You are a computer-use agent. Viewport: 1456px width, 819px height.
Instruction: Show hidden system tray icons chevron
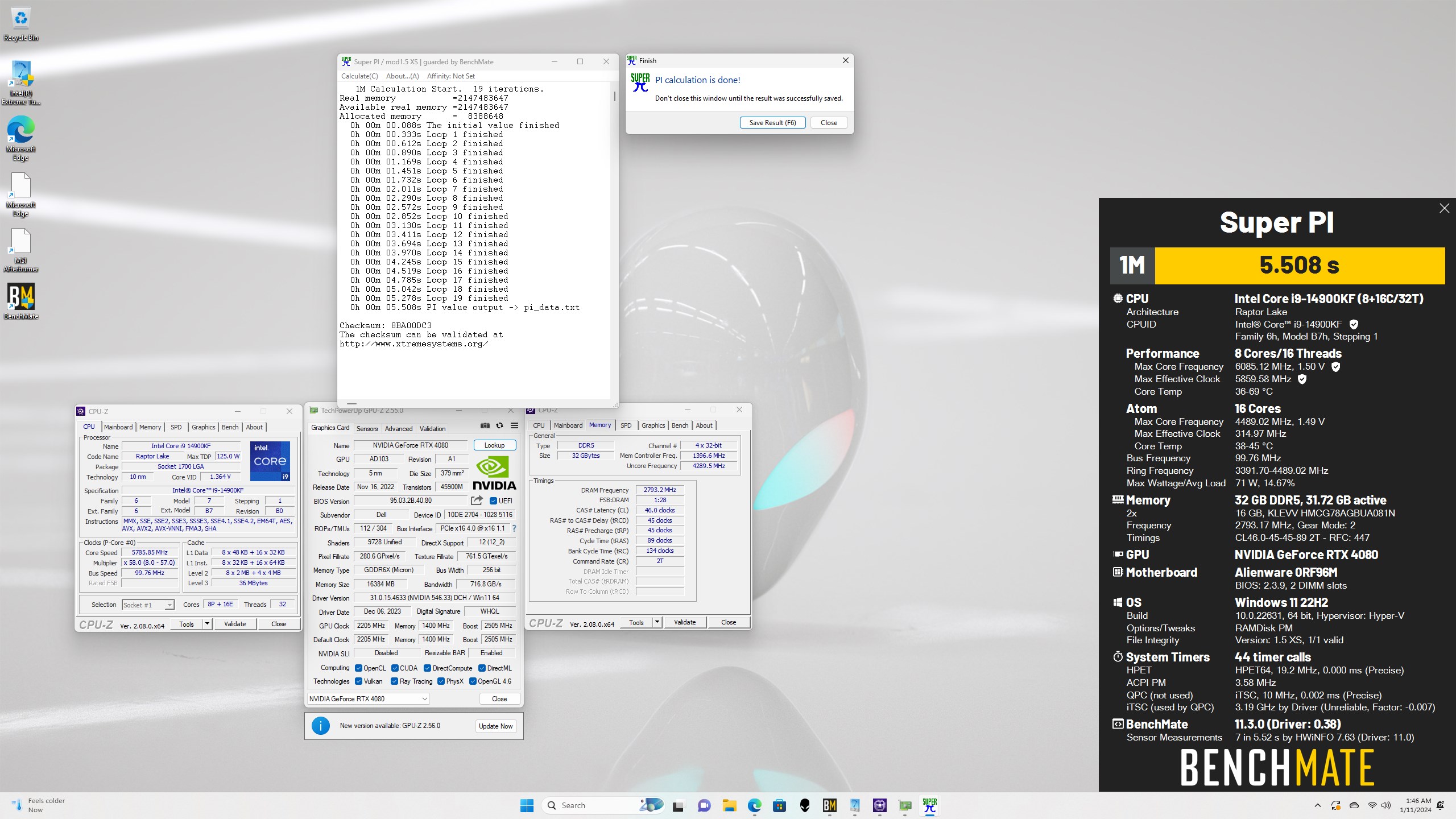pos(1317,805)
